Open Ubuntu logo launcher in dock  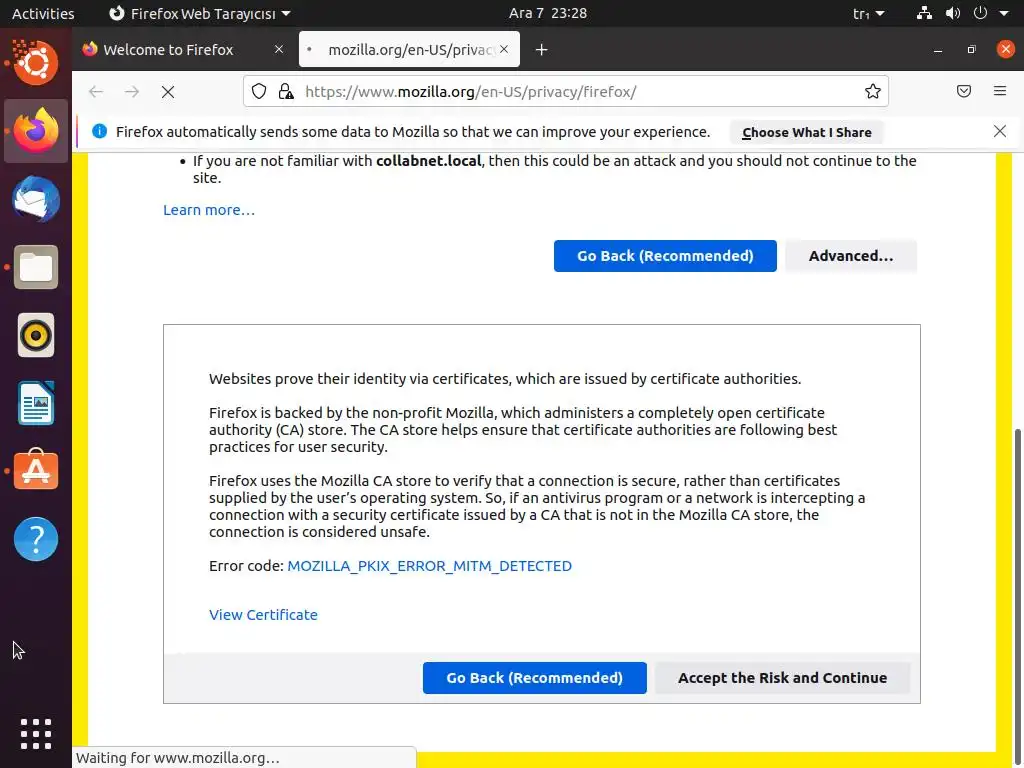click(x=35, y=62)
